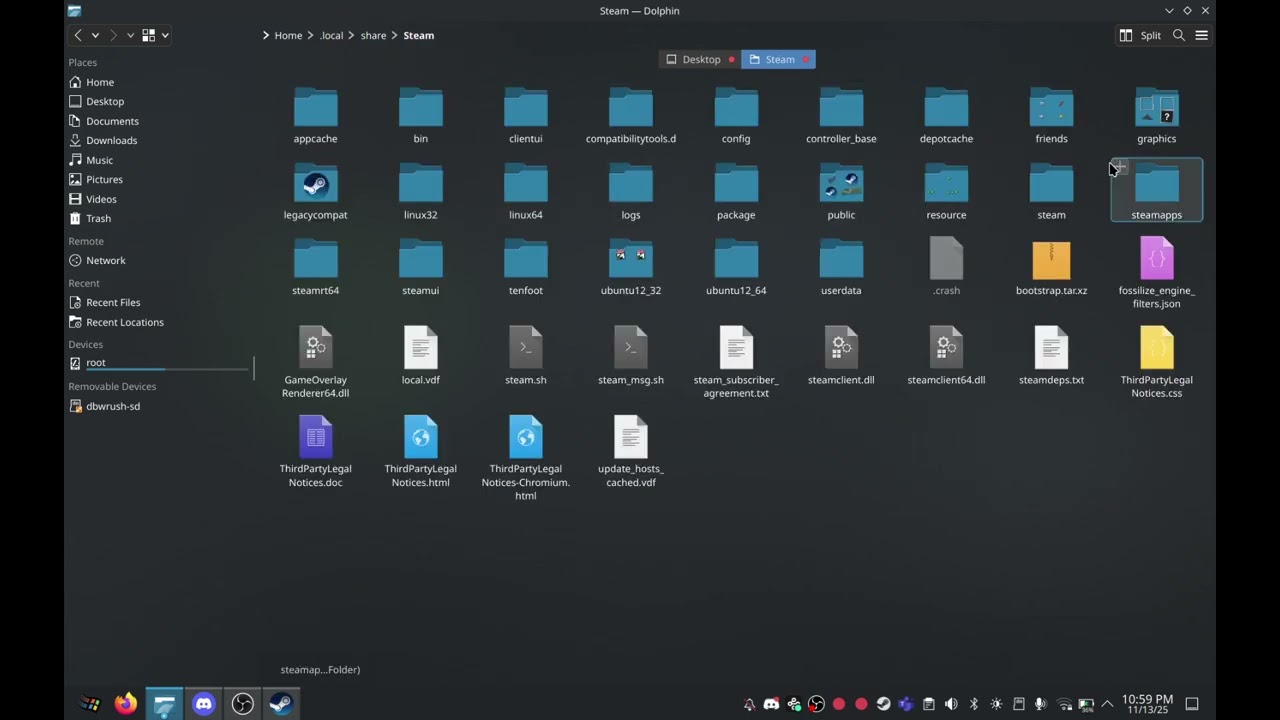Viewport: 1280px width, 720px height.
Task: Select the ThirdPartyLegalNotices.doc file icon
Action: (x=315, y=437)
